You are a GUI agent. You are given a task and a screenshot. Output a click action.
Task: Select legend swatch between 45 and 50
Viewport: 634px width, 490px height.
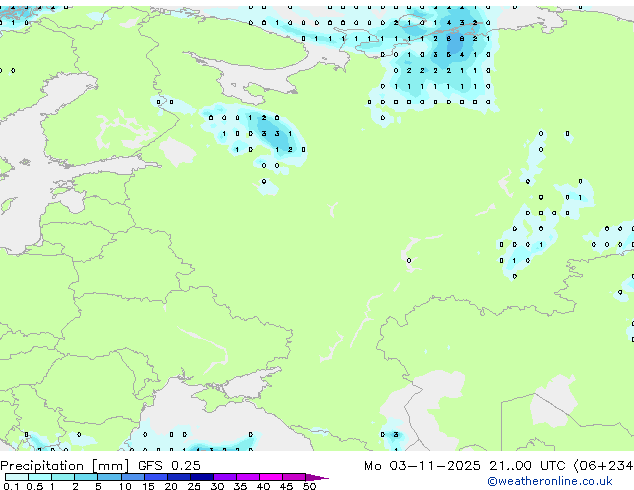pos(294,477)
